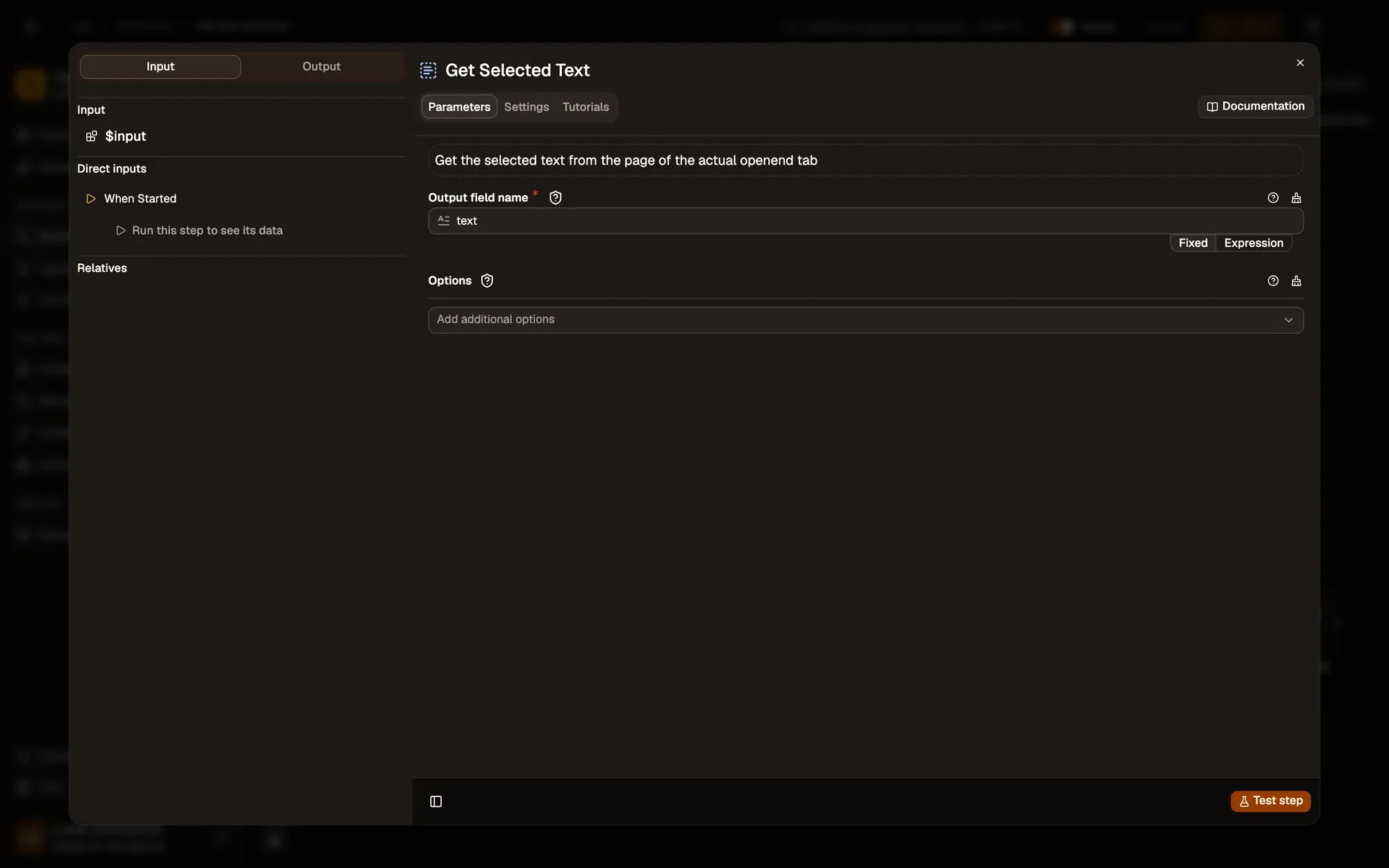Open the Tutorials tab

[x=585, y=107]
